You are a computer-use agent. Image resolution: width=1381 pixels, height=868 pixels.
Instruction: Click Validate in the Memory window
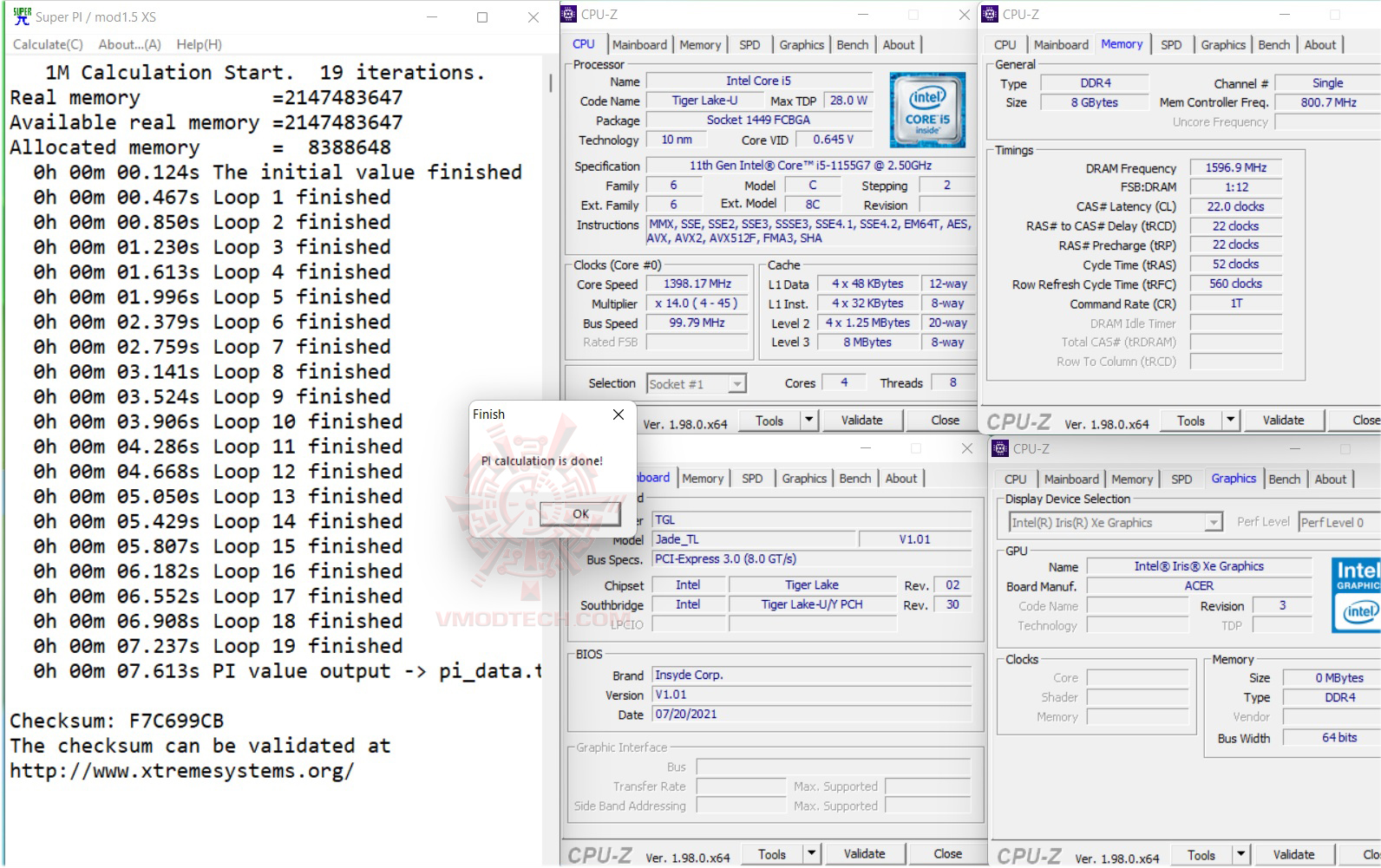[1283, 421]
